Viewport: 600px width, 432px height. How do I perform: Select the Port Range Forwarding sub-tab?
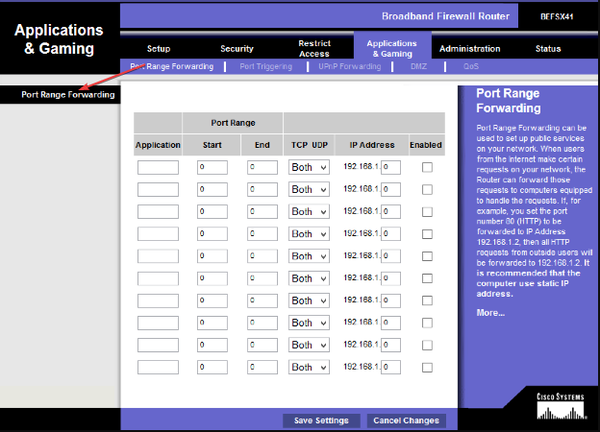172,66
